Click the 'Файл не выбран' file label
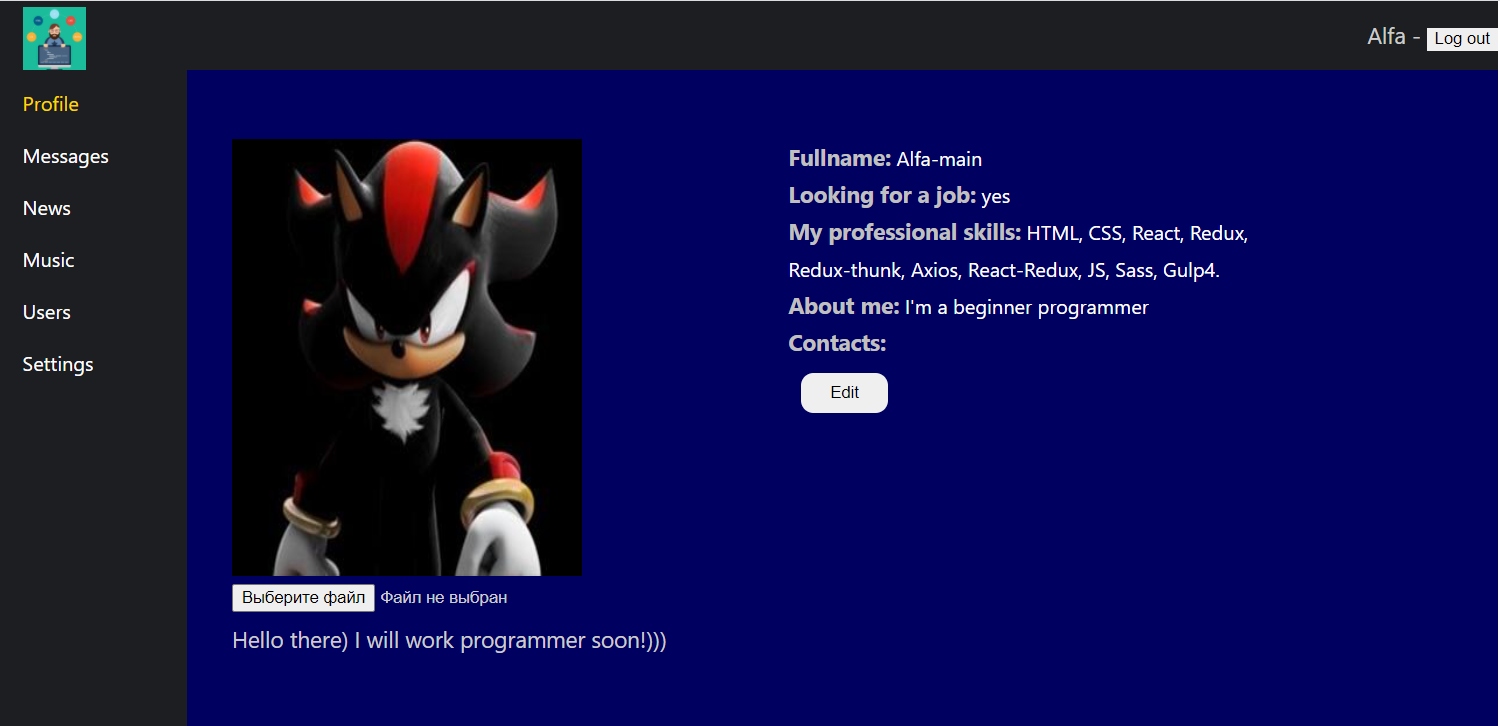The height and width of the screenshot is (726, 1500). 444,598
